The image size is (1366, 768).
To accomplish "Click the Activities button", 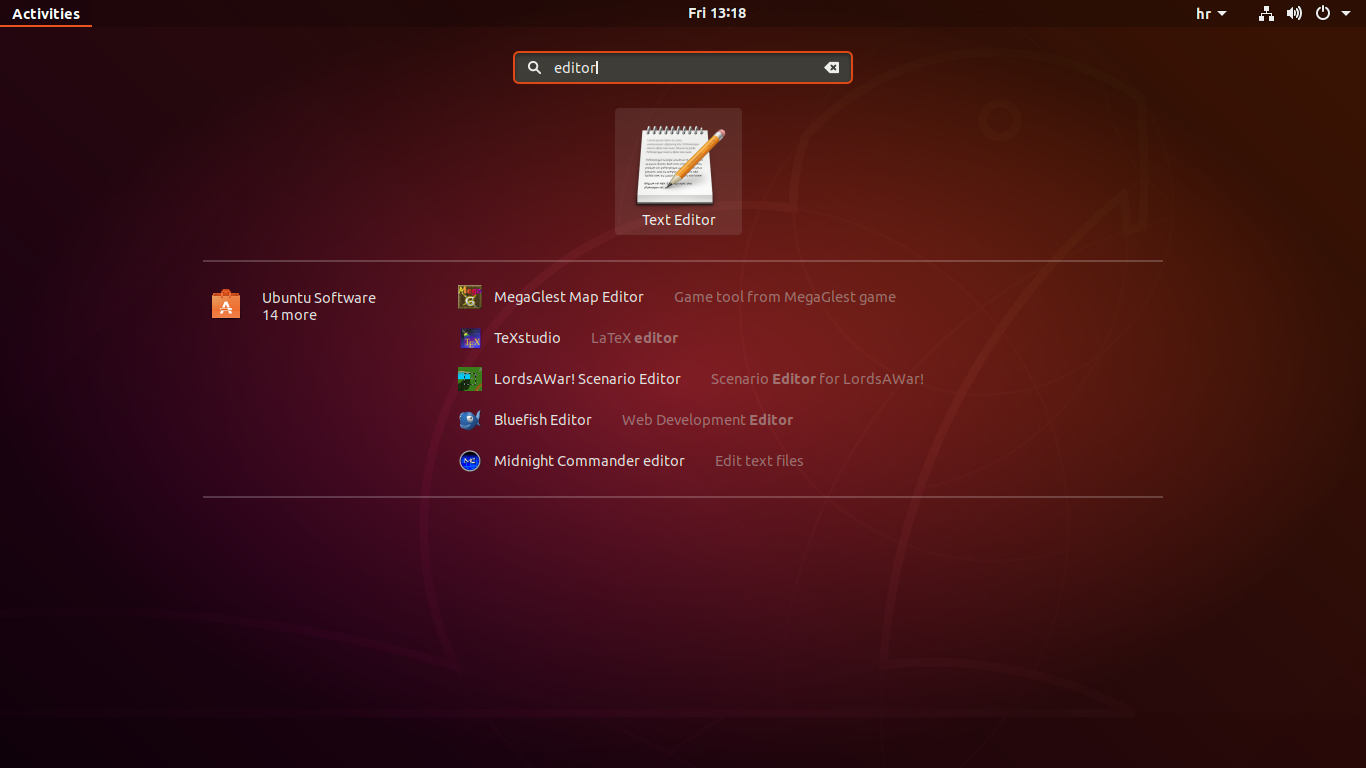I will click(x=46, y=13).
